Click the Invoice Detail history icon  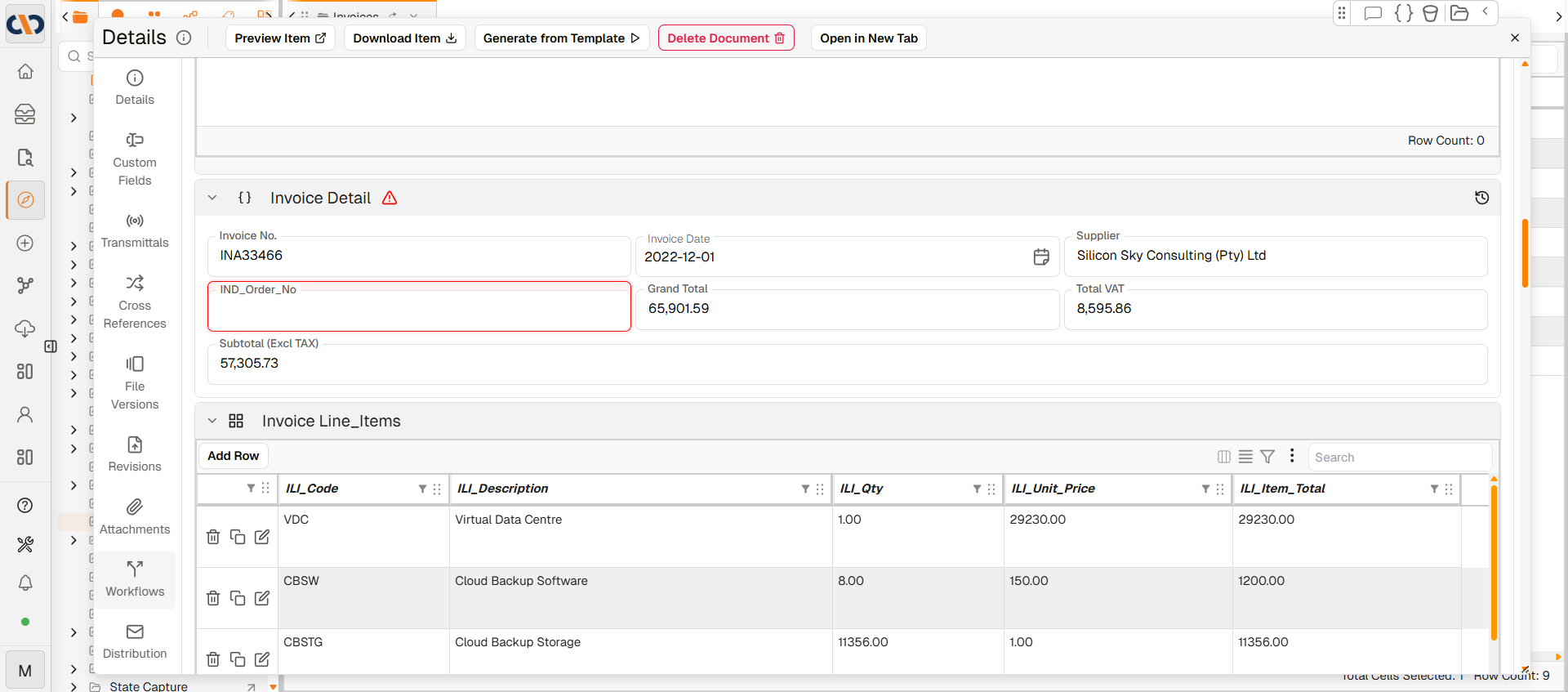point(1481,198)
